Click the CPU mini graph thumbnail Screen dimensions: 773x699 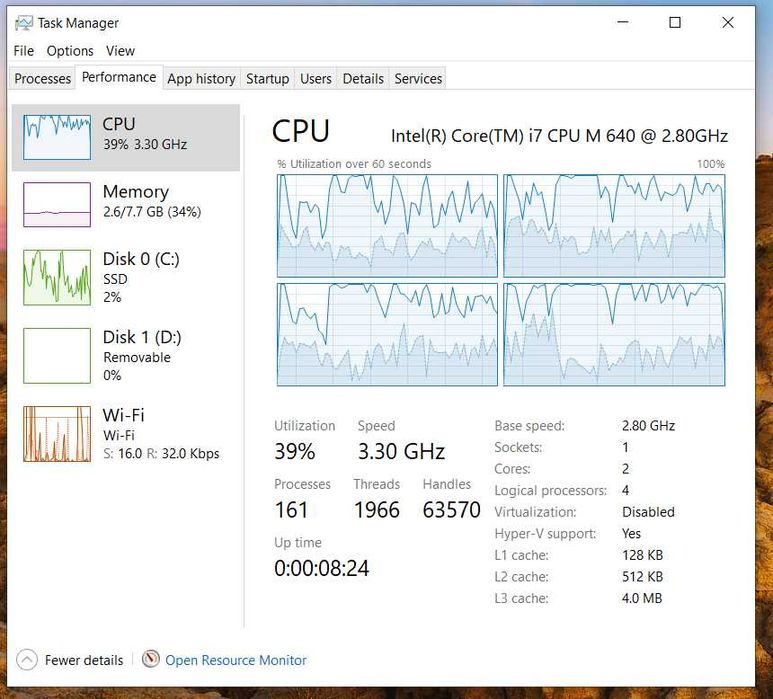click(x=57, y=136)
